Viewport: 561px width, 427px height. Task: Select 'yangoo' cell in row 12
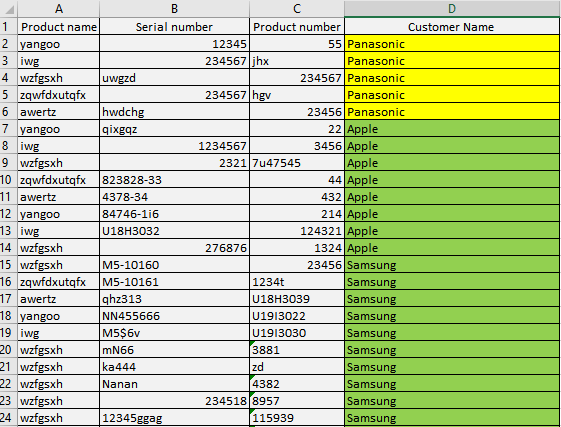(59, 213)
